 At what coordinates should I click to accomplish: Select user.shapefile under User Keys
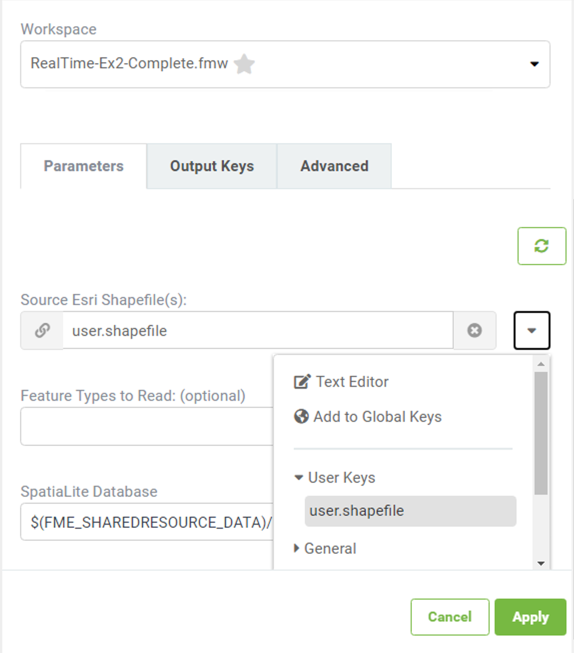(410, 511)
